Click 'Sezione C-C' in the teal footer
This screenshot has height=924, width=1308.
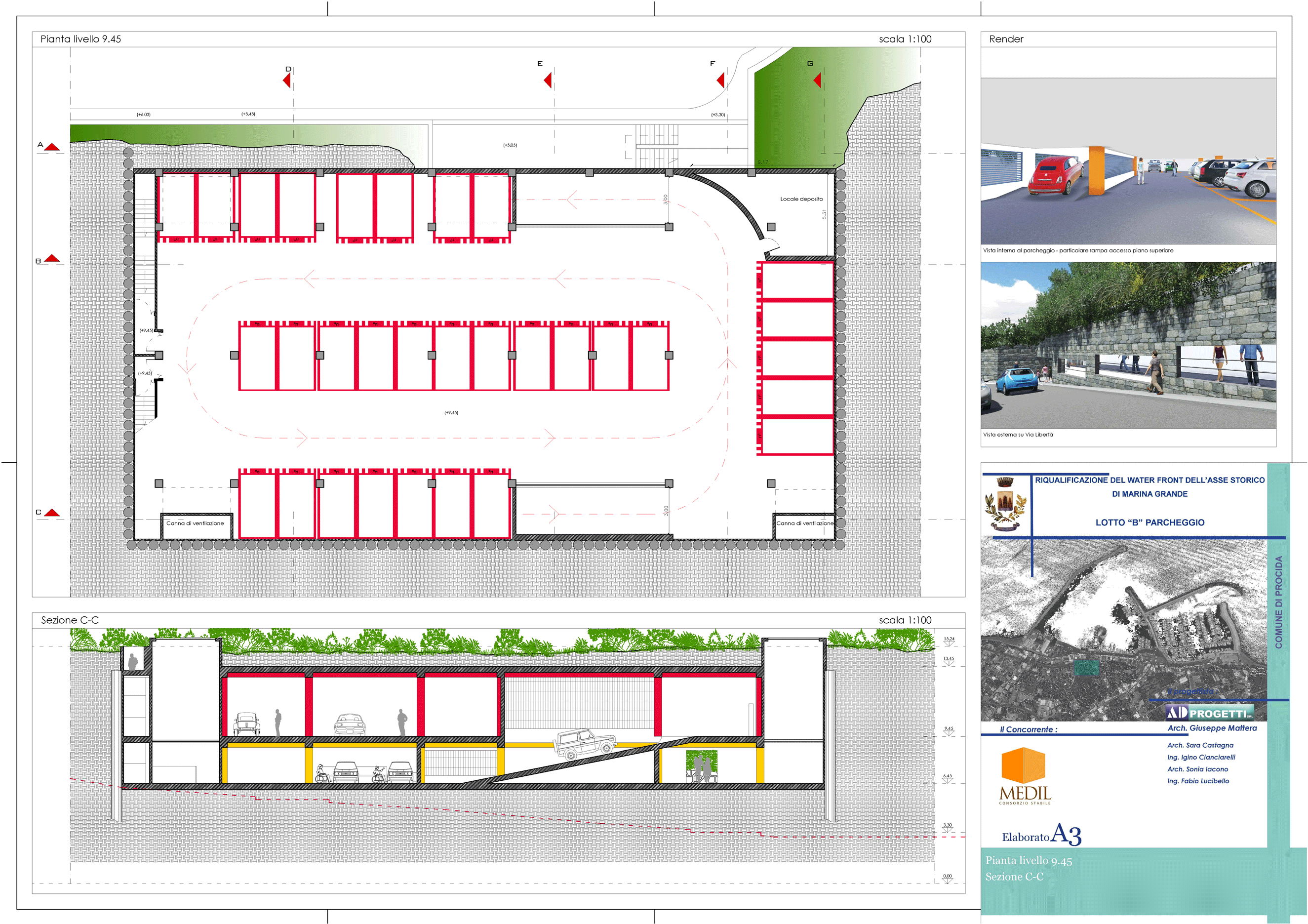1015,877
